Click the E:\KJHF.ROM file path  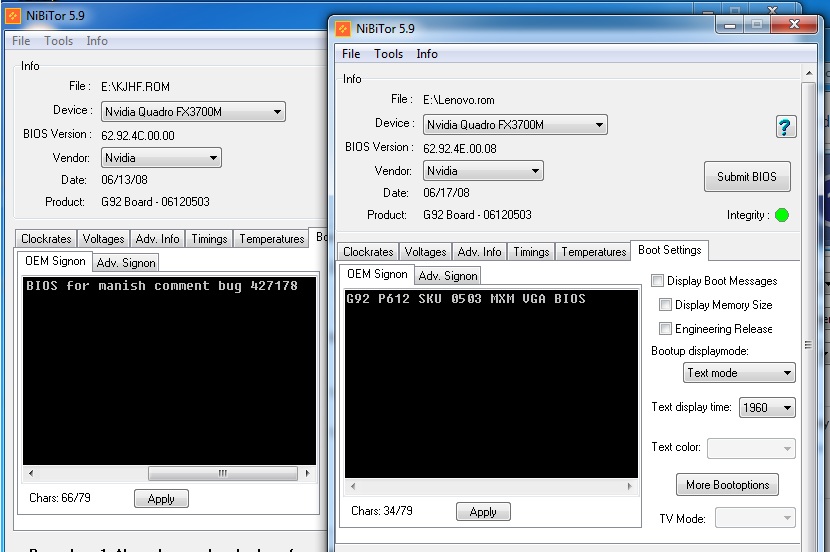[x=136, y=87]
